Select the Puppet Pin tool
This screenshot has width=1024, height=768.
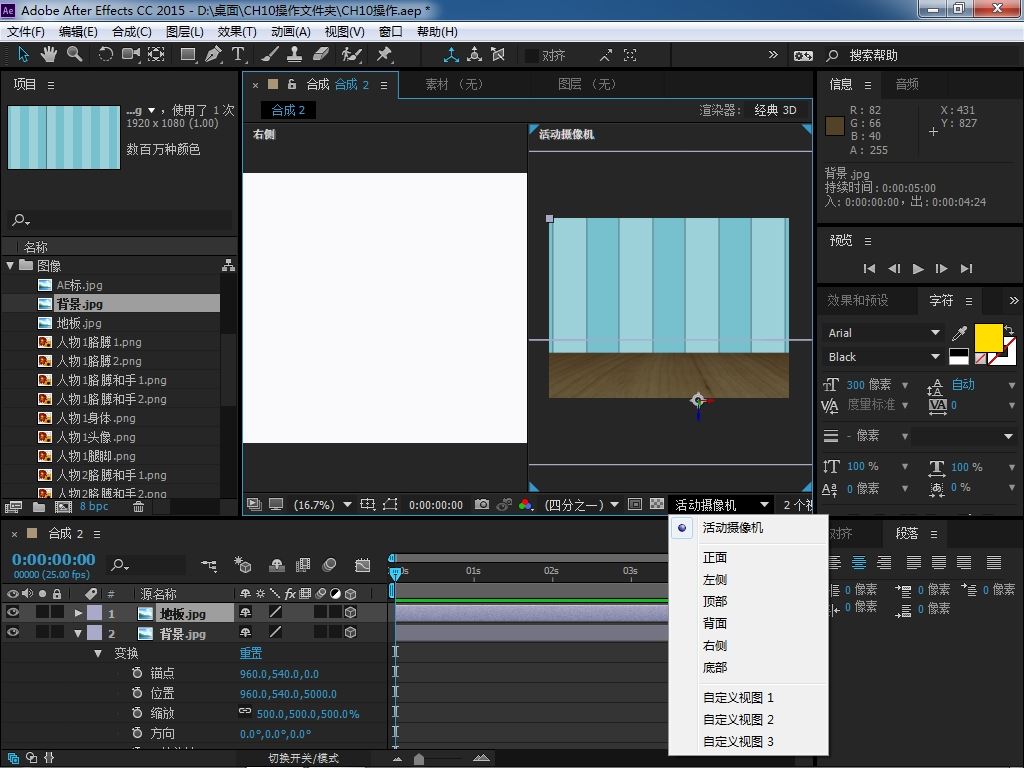(x=384, y=55)
